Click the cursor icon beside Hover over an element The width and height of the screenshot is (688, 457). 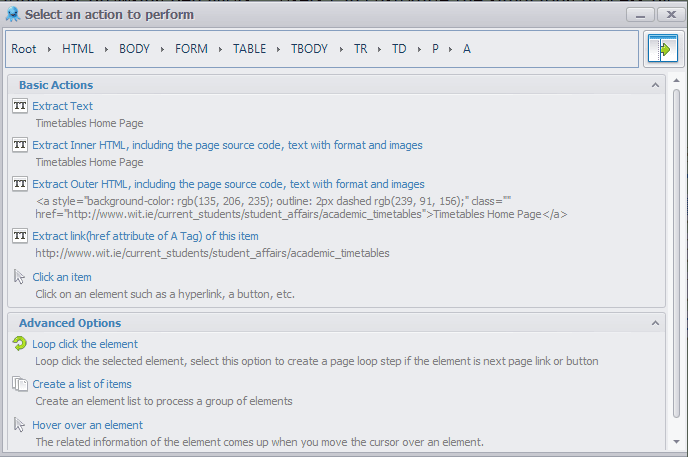point(19,425)
